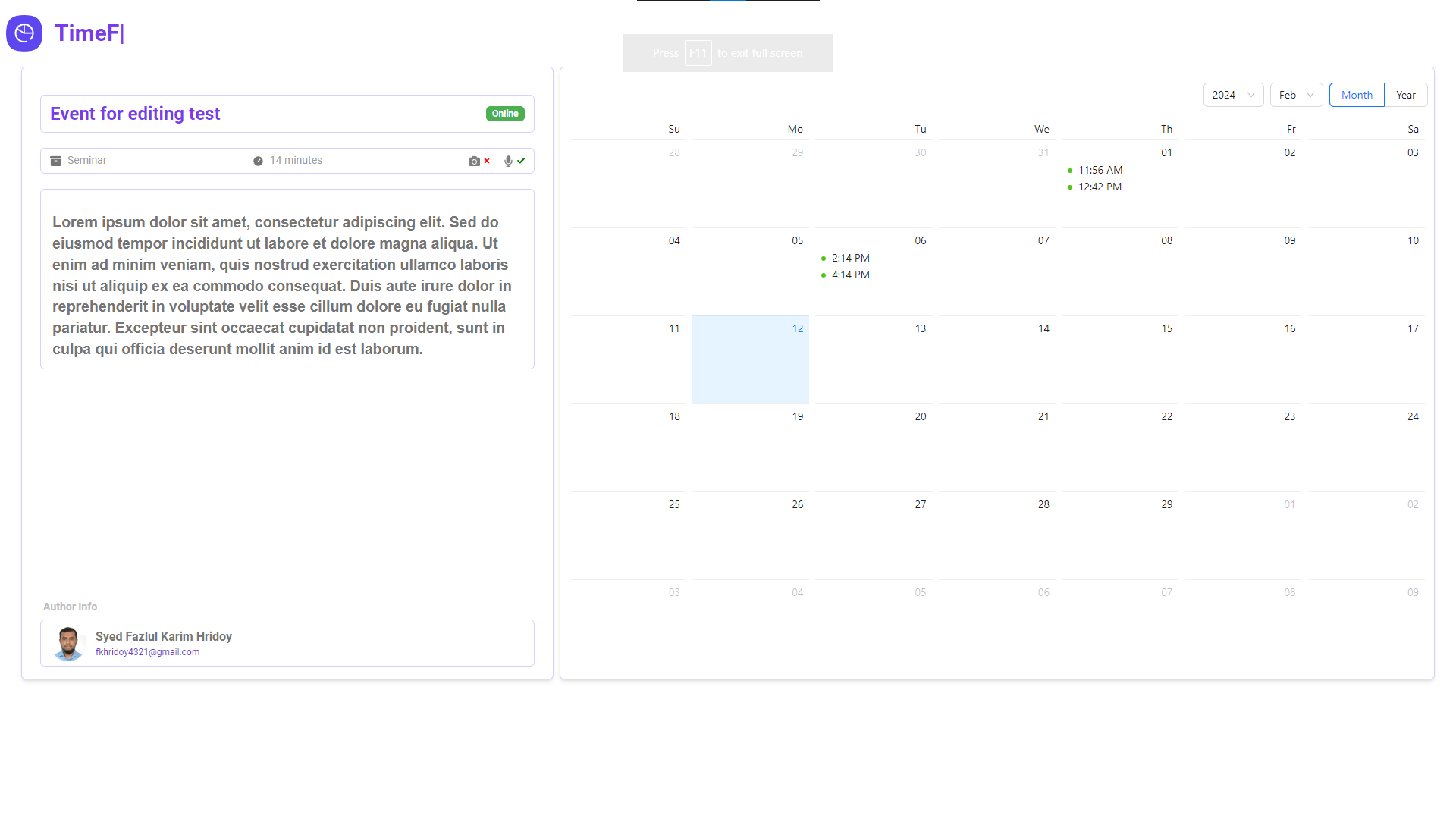This screenshot has height=819, width=1456.
Task: Open the year 2024 dropdown
Action: 1233,94
